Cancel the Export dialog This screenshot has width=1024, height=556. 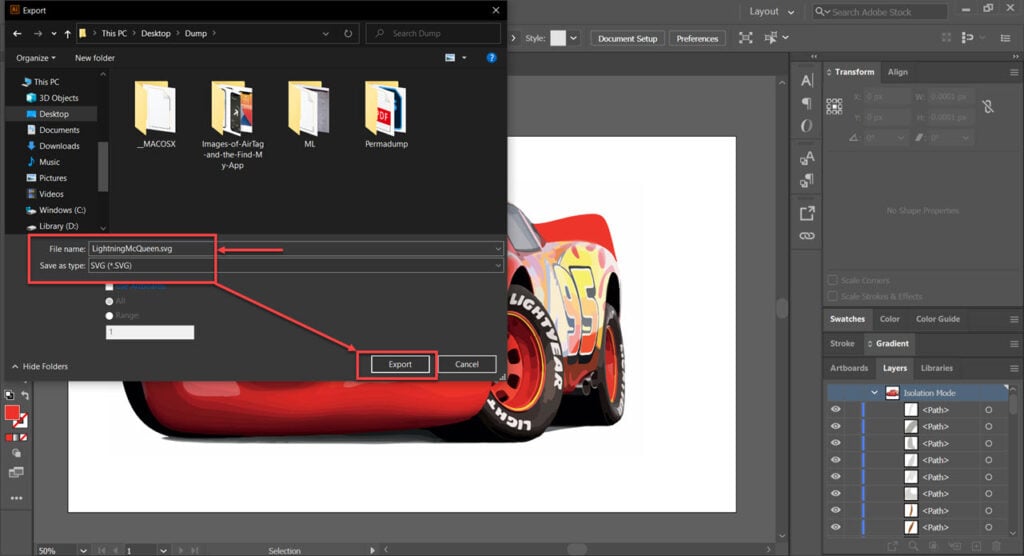pyautogui.click(x=466, y=365)
